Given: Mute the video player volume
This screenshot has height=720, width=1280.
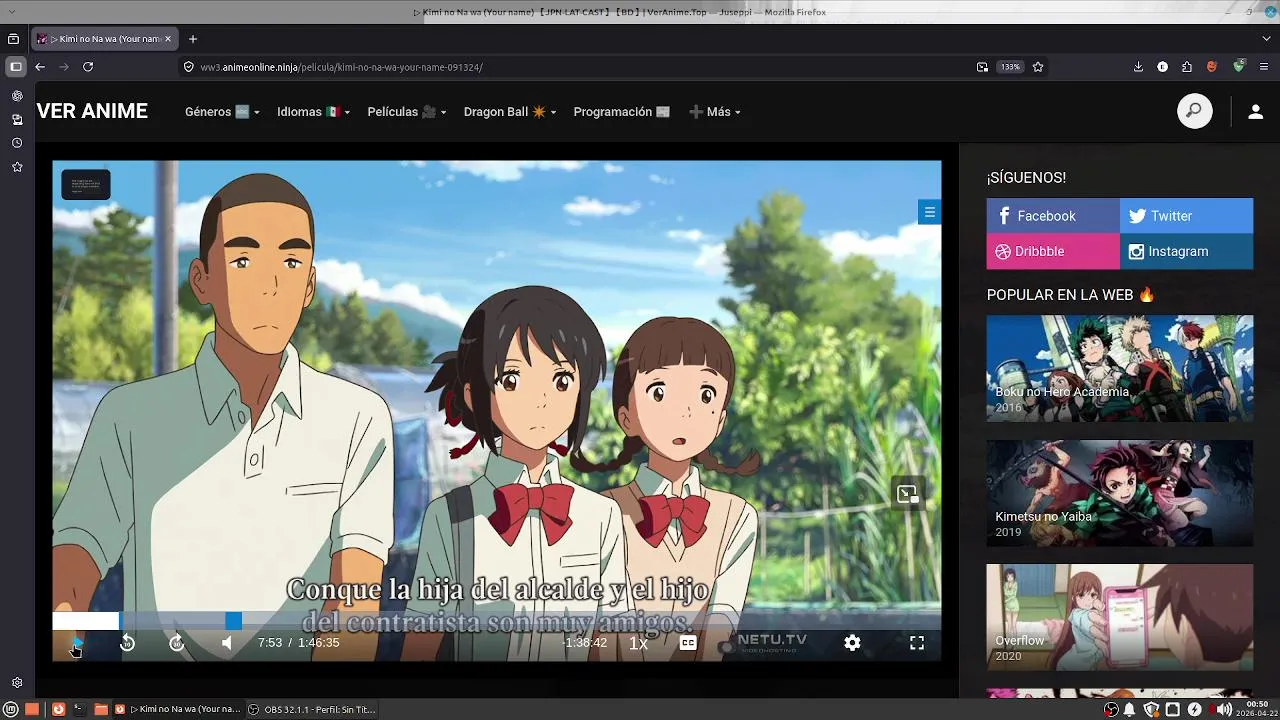Looking at the screenshot, I should coord(227,643).
